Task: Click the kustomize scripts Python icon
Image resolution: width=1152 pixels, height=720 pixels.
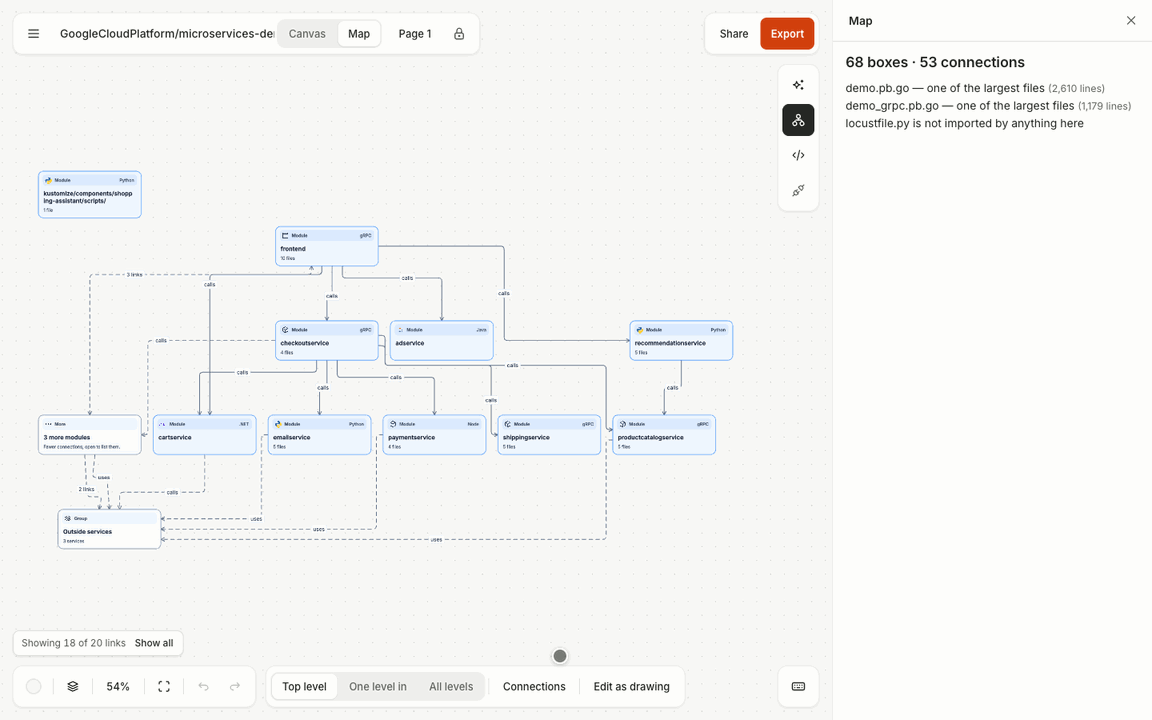Action: [x=48, y=180]
